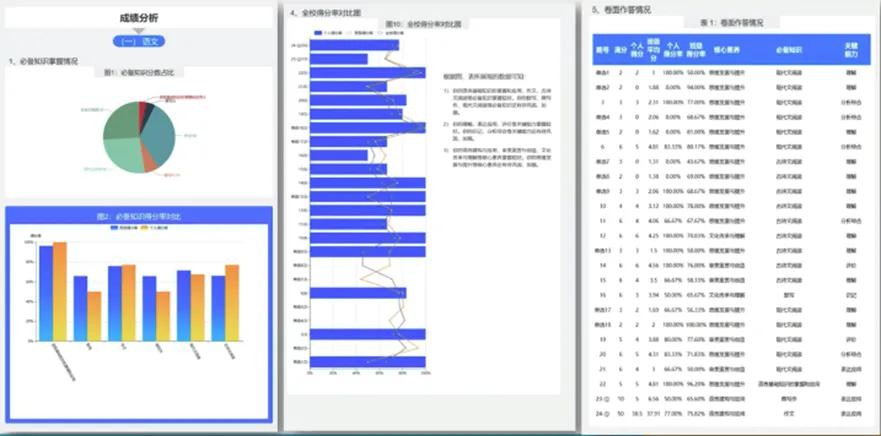This screenshot has height=436, width=881.
Task: Select the 满分 column header
Action: click(620, 50)
